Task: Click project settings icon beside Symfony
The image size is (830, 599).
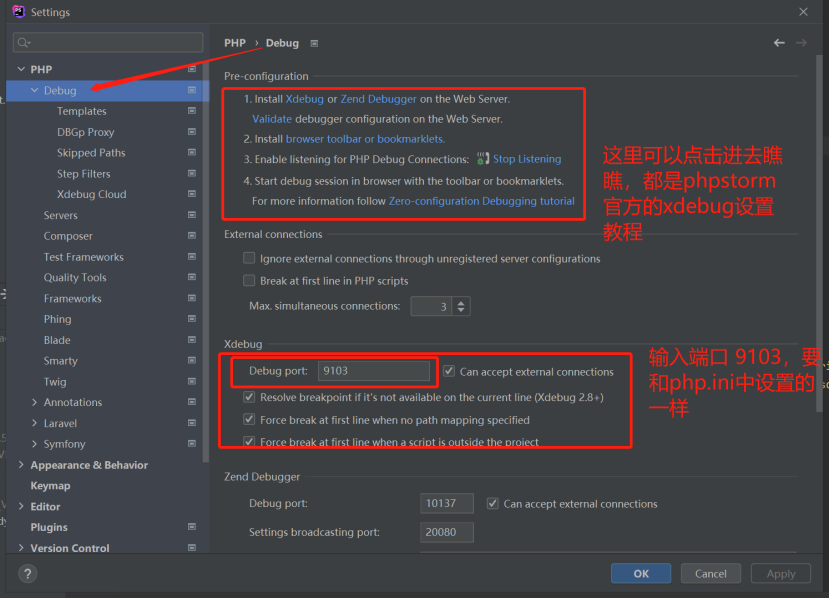Action: [192, 443]
